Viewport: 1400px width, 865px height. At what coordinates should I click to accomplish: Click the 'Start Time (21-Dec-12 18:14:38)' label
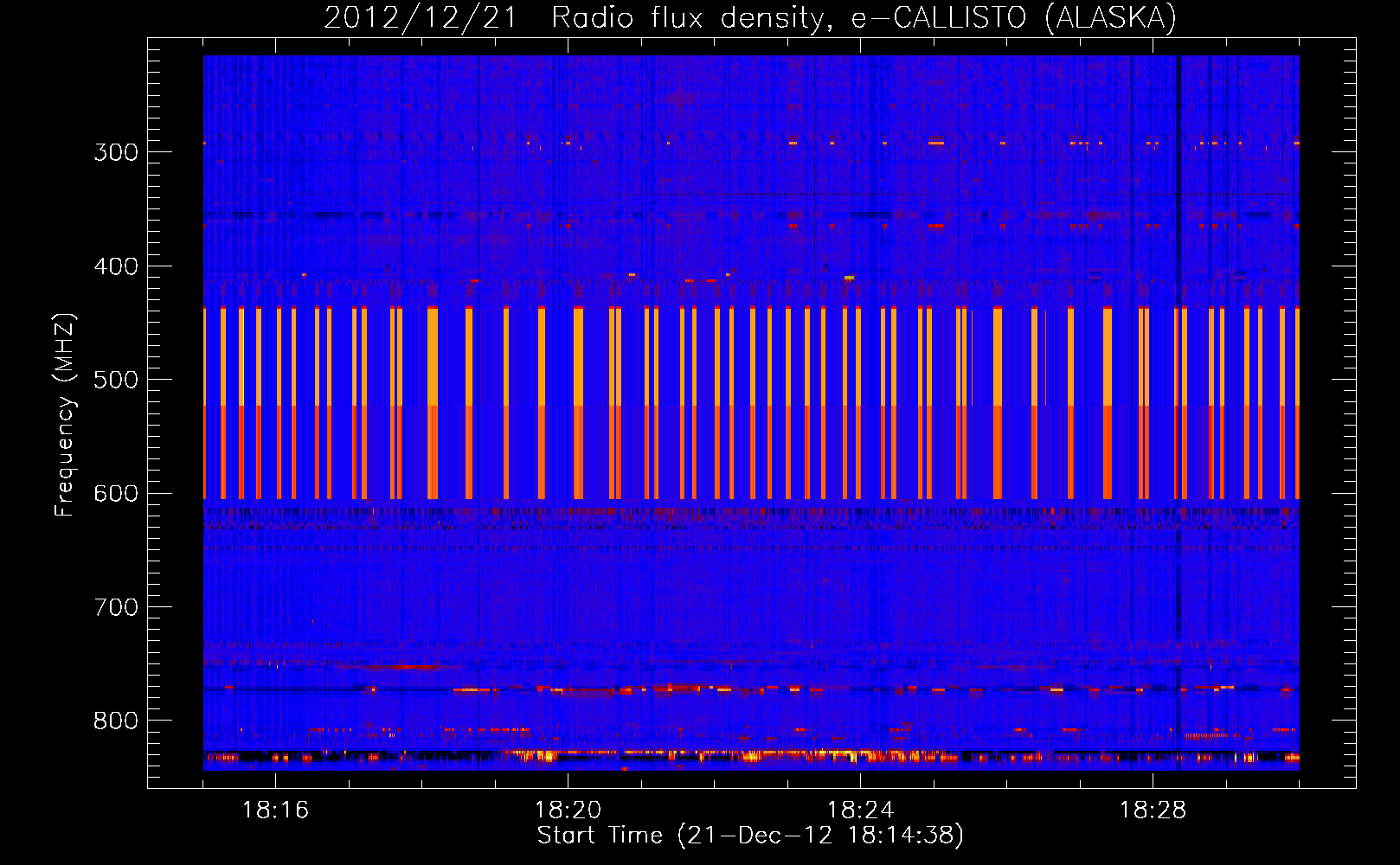tap(750, 836)
